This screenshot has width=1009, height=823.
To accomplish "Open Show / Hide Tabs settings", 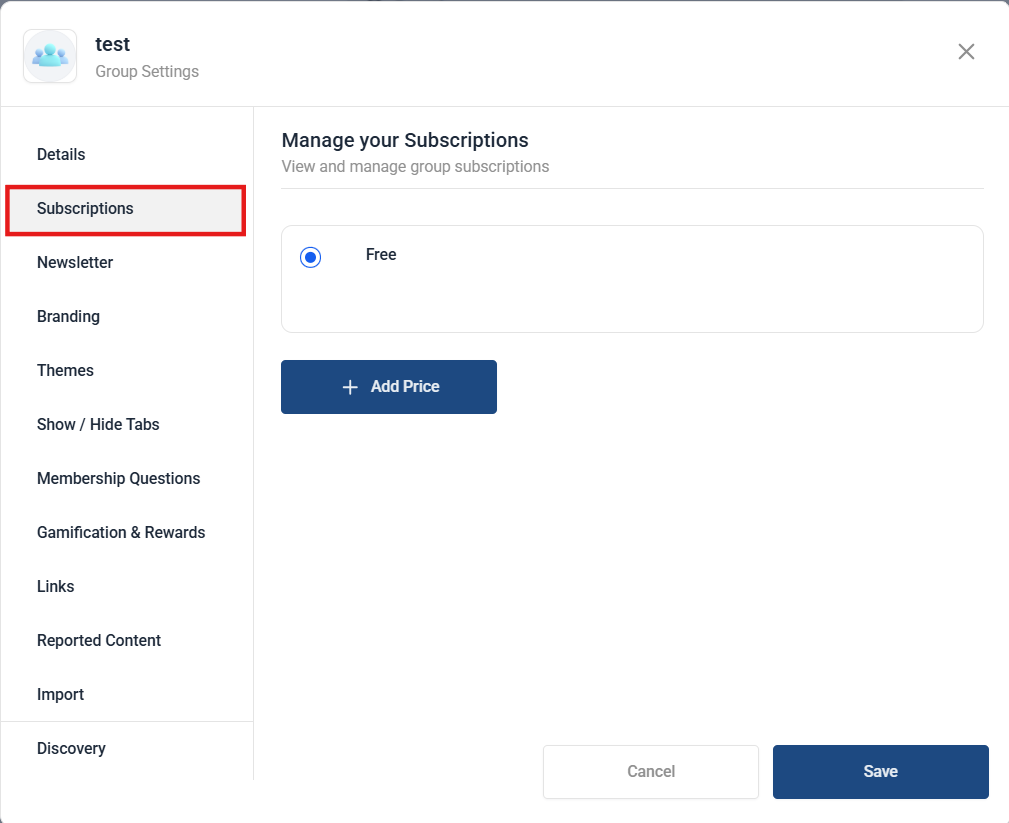I will [x=98, y=425].
